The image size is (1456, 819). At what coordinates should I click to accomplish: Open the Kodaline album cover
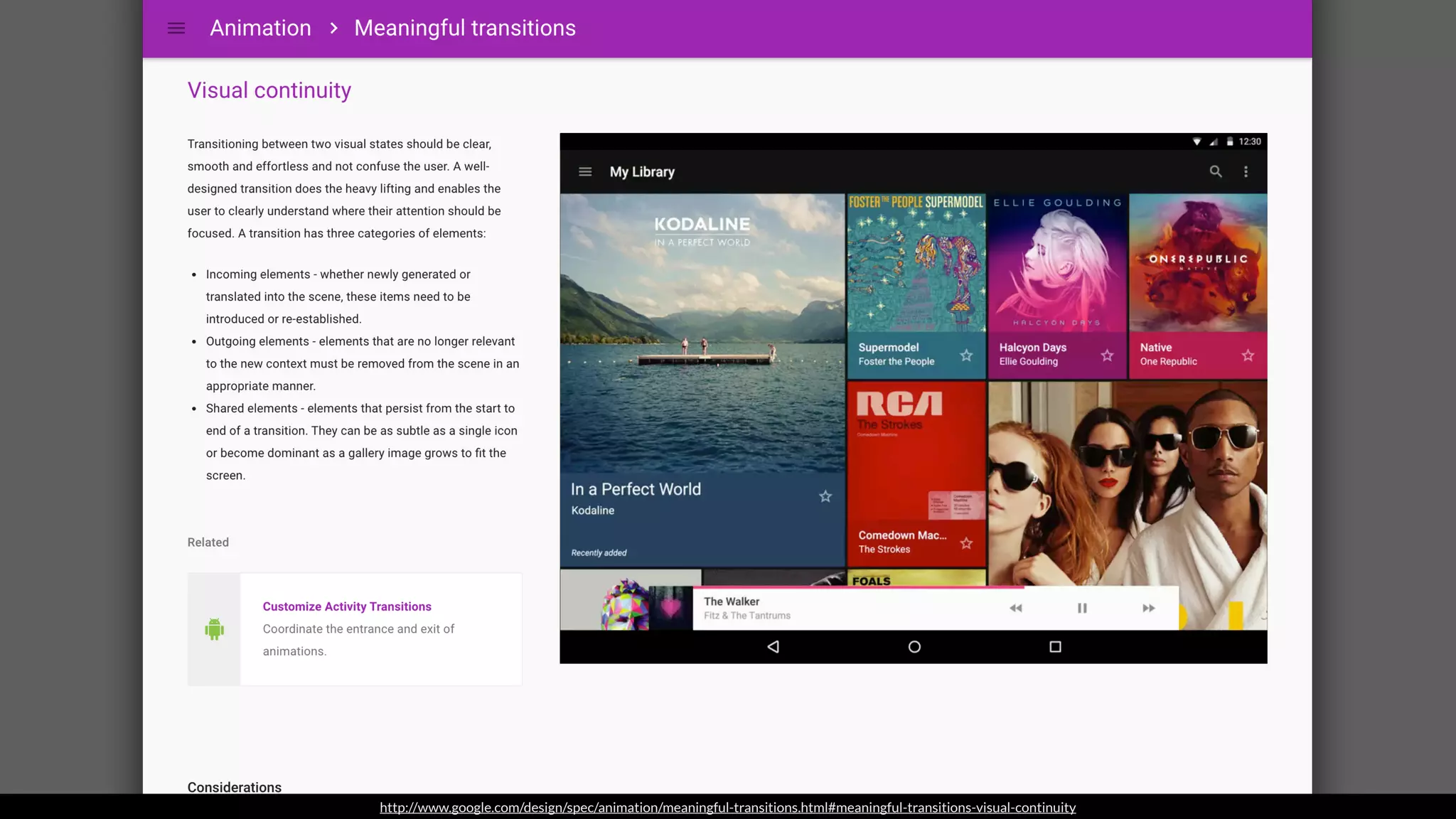tap(702, 333)
